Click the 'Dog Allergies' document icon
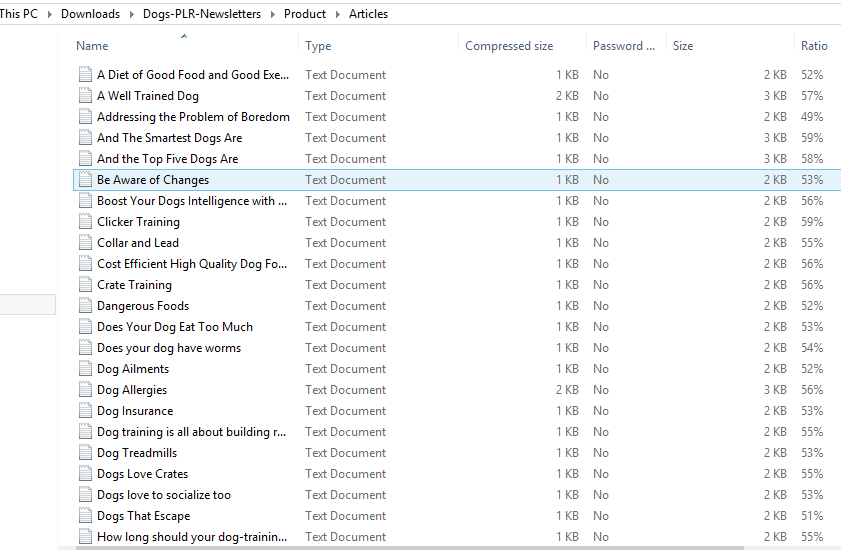Viewport: 841px width, 550px height. (85, 390)
